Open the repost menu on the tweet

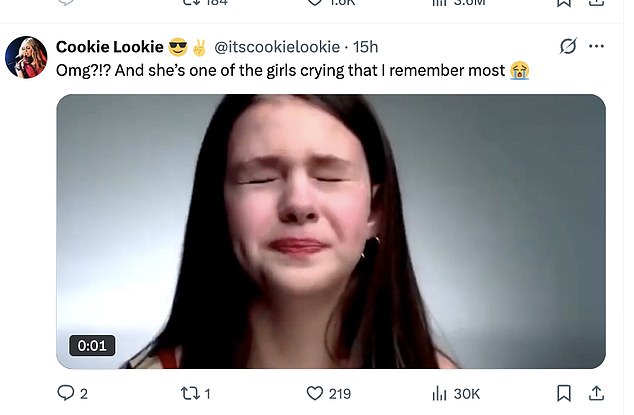(x=187, y=393)
